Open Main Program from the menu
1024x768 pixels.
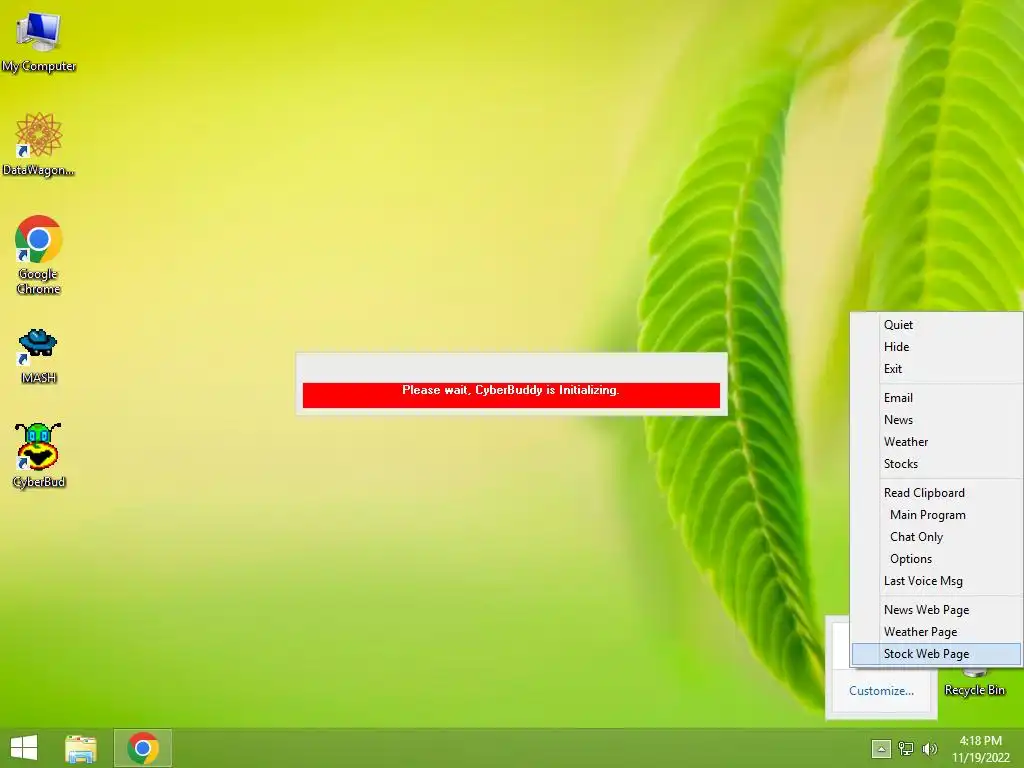coord(936,515)
